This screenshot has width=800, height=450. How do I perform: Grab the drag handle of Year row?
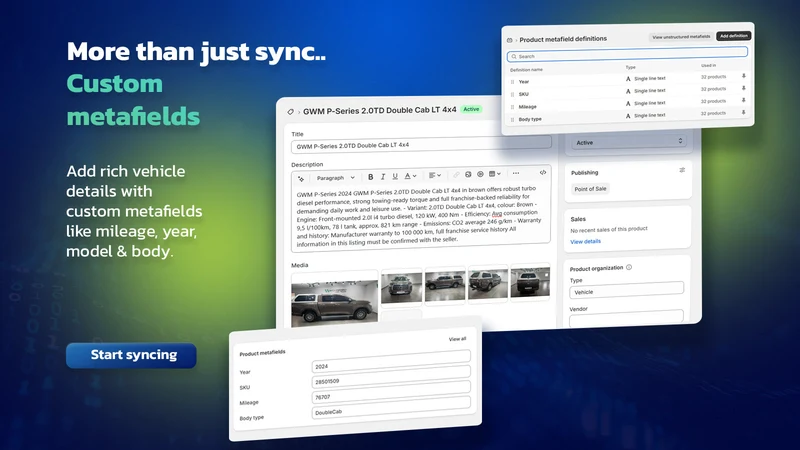click(x=512, y=82)
